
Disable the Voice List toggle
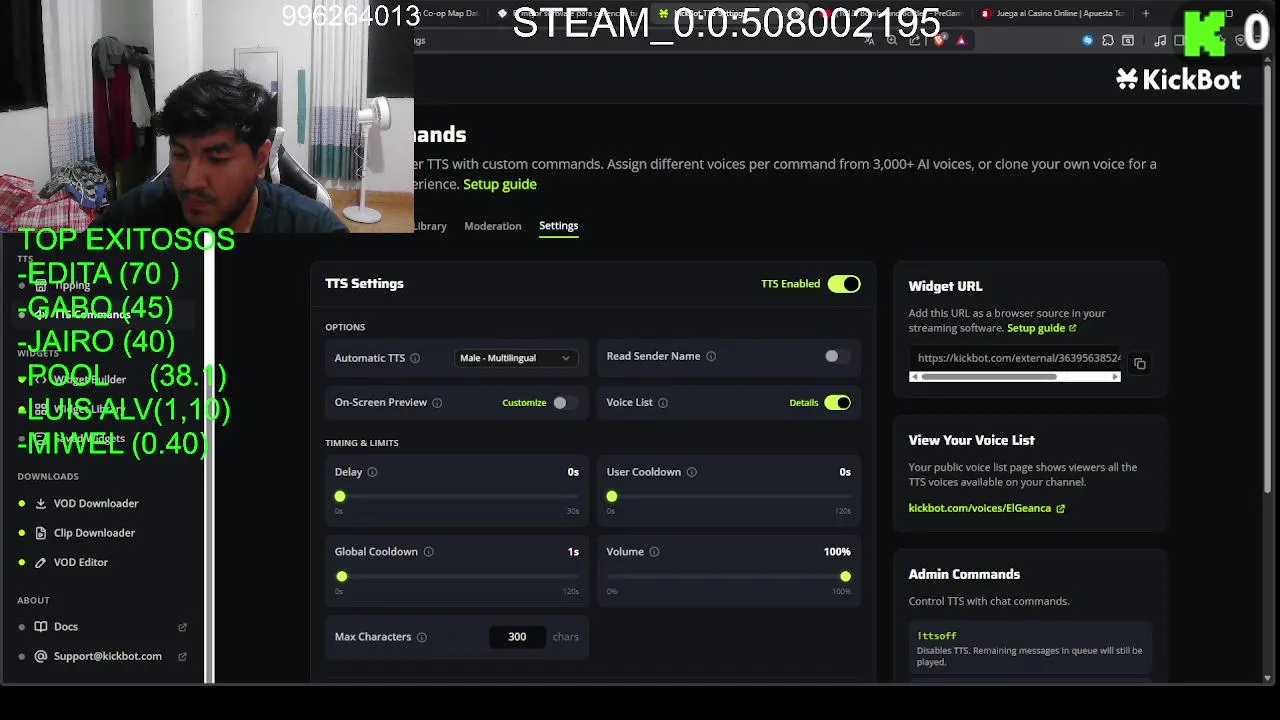click(x=837, y=403)
